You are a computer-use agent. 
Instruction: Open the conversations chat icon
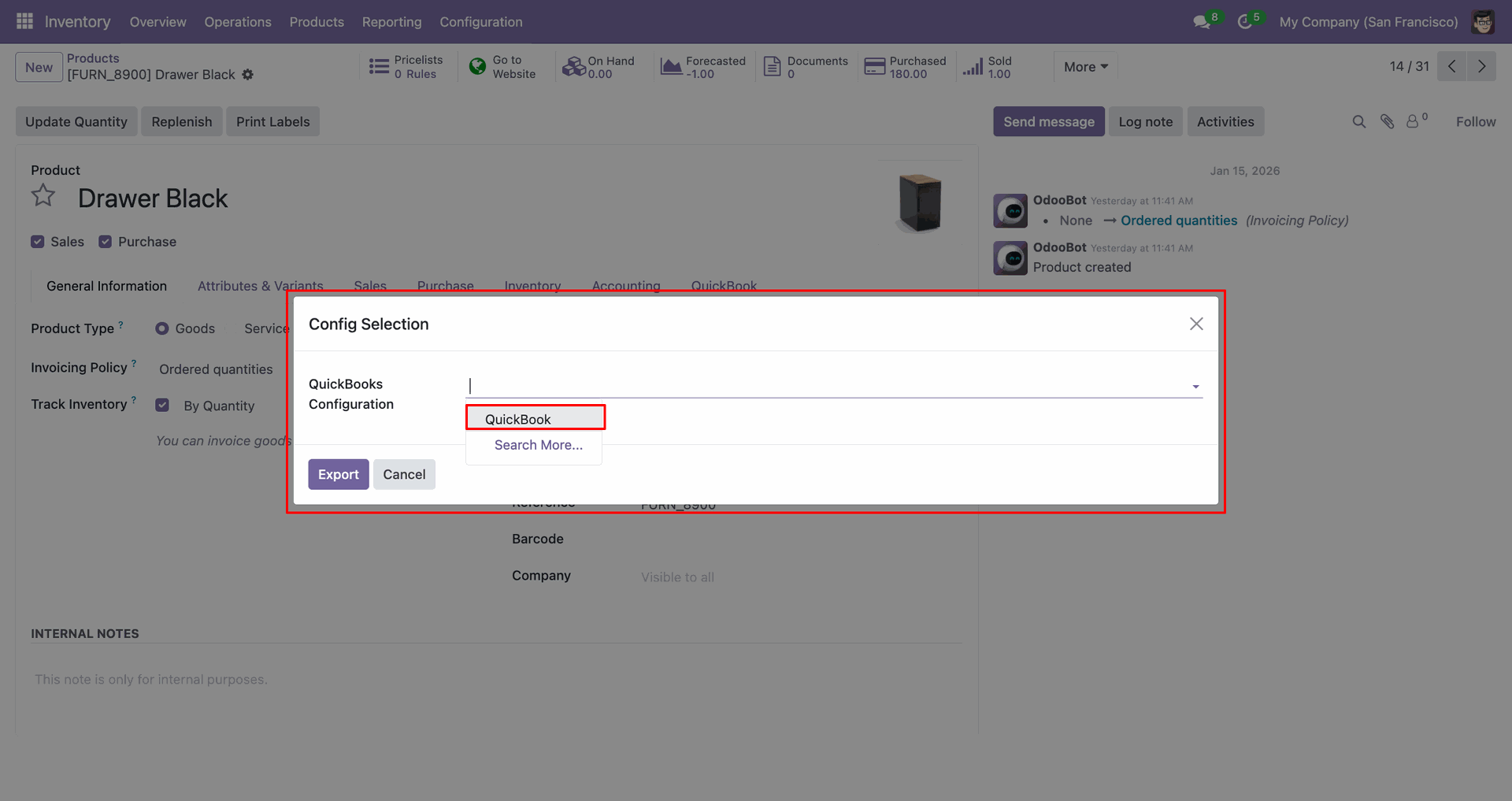(1202, 22)
